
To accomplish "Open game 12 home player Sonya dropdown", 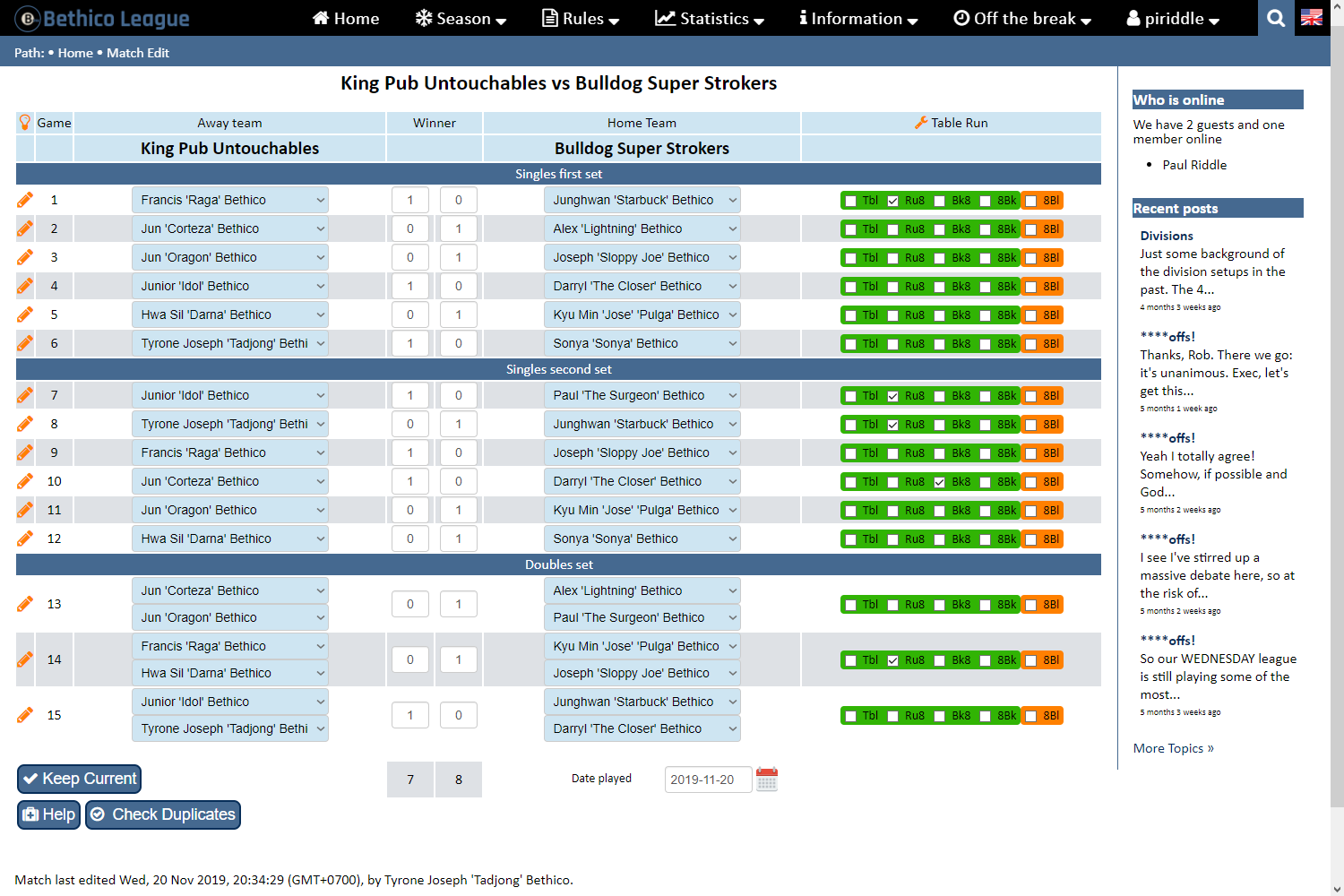I will coord(642,538).
